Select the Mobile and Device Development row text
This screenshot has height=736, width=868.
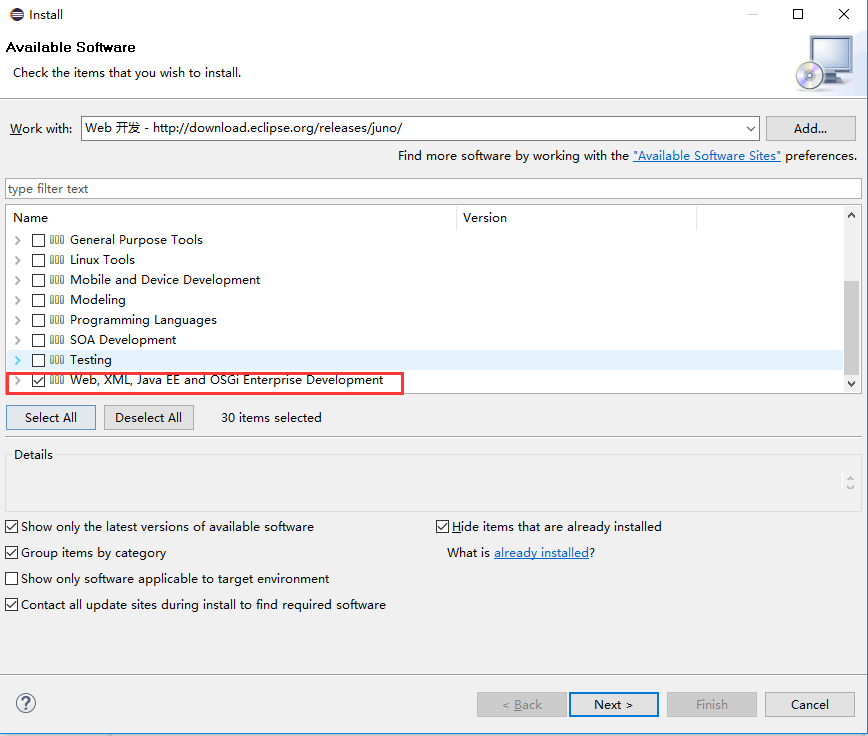(165, 279)
